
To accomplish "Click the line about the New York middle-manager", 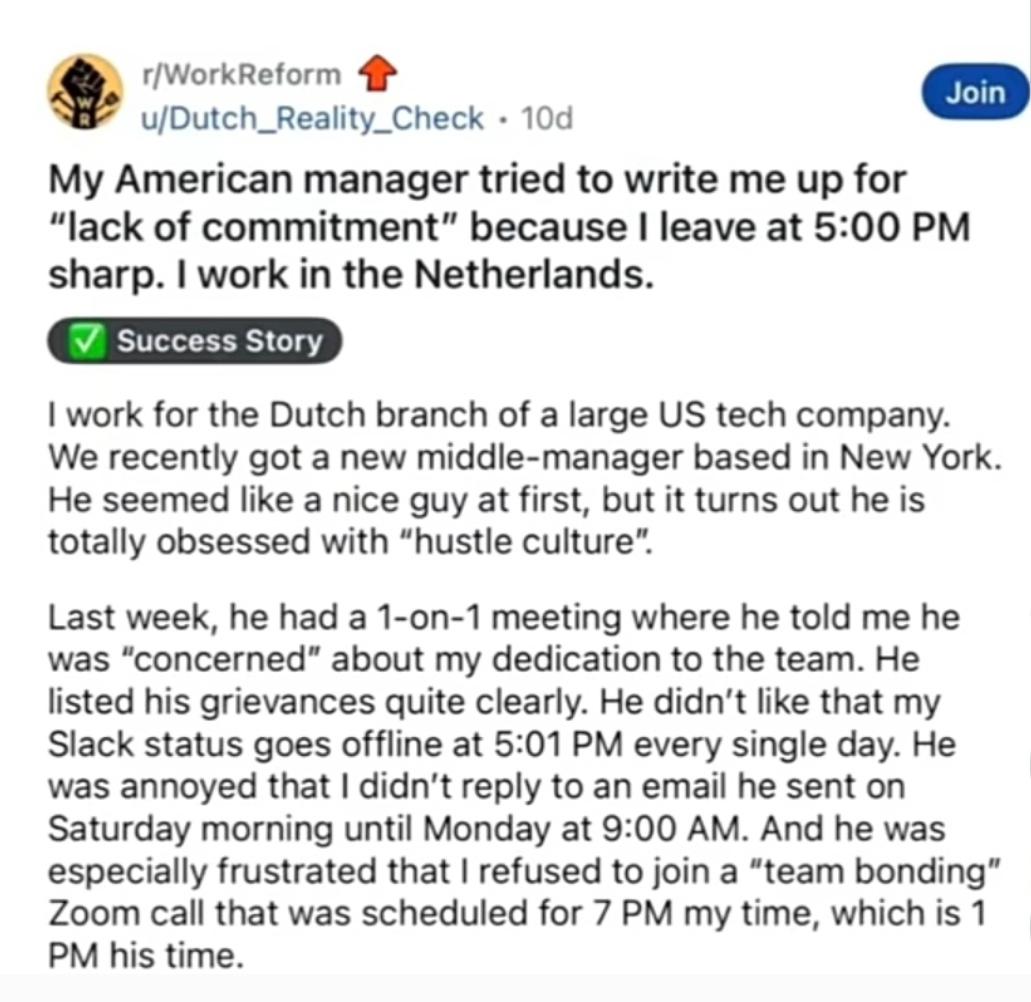I will click(x=523, y=456).
